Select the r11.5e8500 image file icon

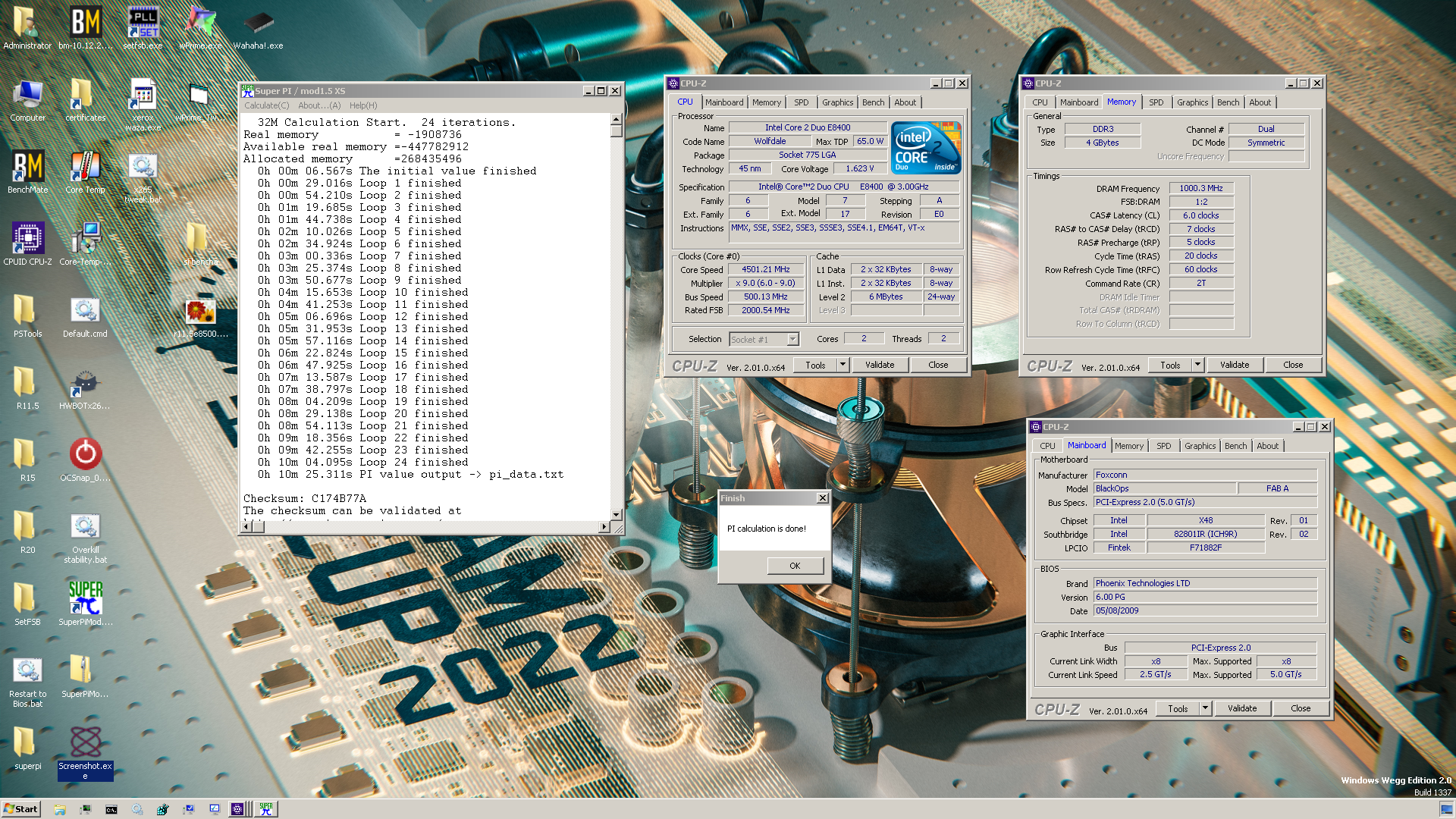point(200,316)
